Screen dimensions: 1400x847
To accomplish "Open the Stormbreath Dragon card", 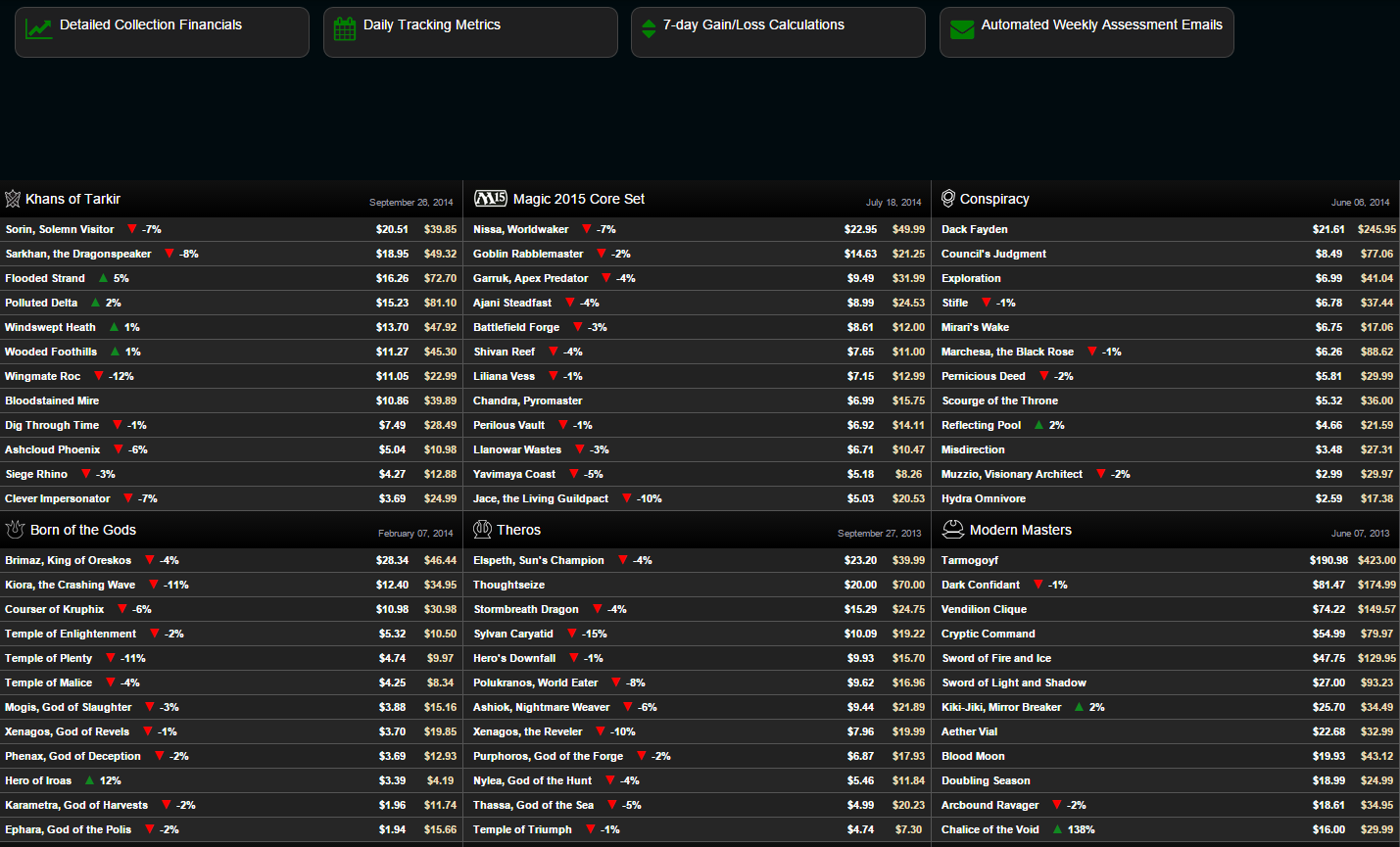I will pos(526,609).
